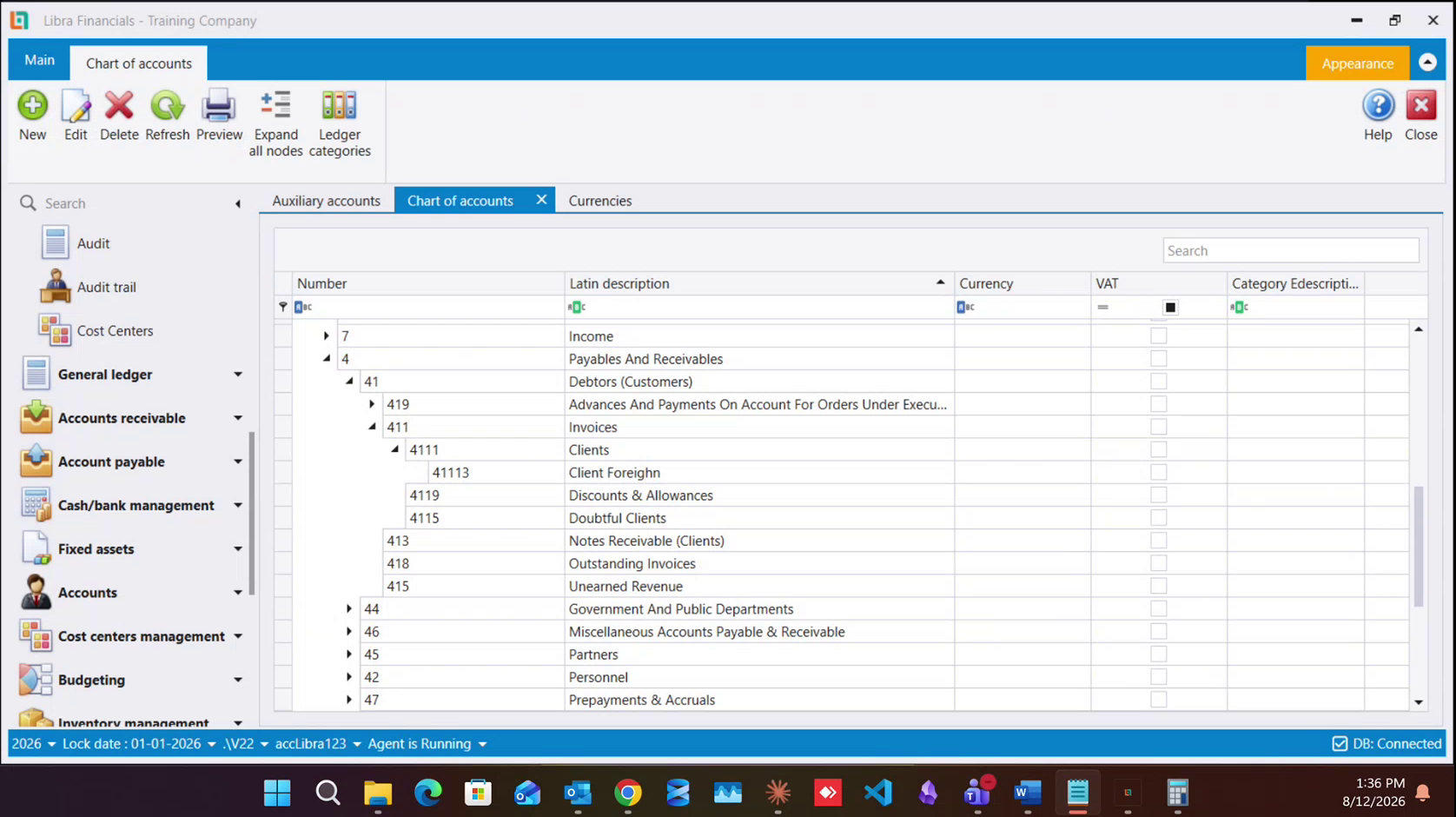The image size is (1456, 817).
Task: Click the Category Edescription filter operator icon
Action: click(1239, 307)
